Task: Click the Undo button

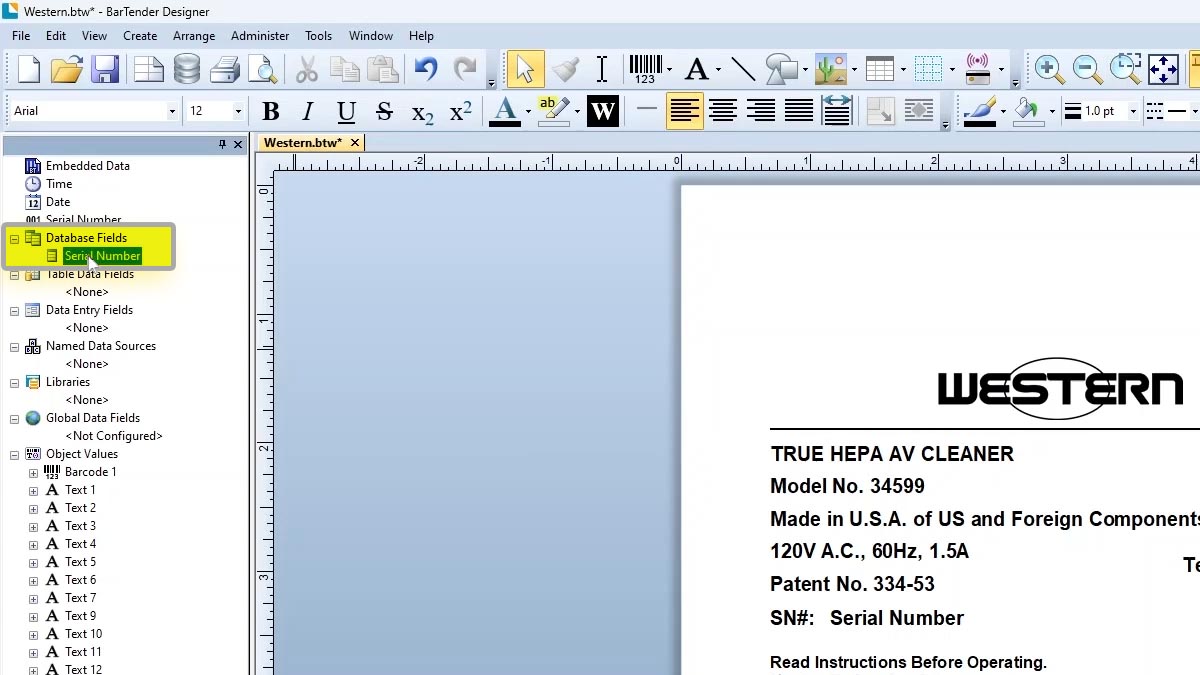Action: pos(425,68)
